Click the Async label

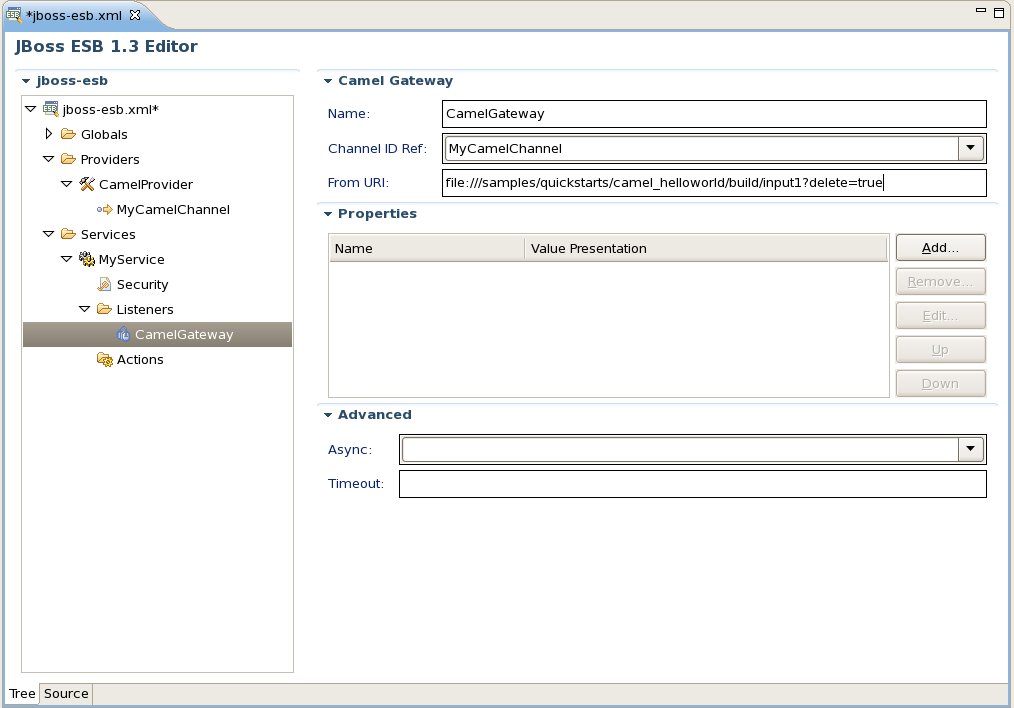(x=350, y=449)
